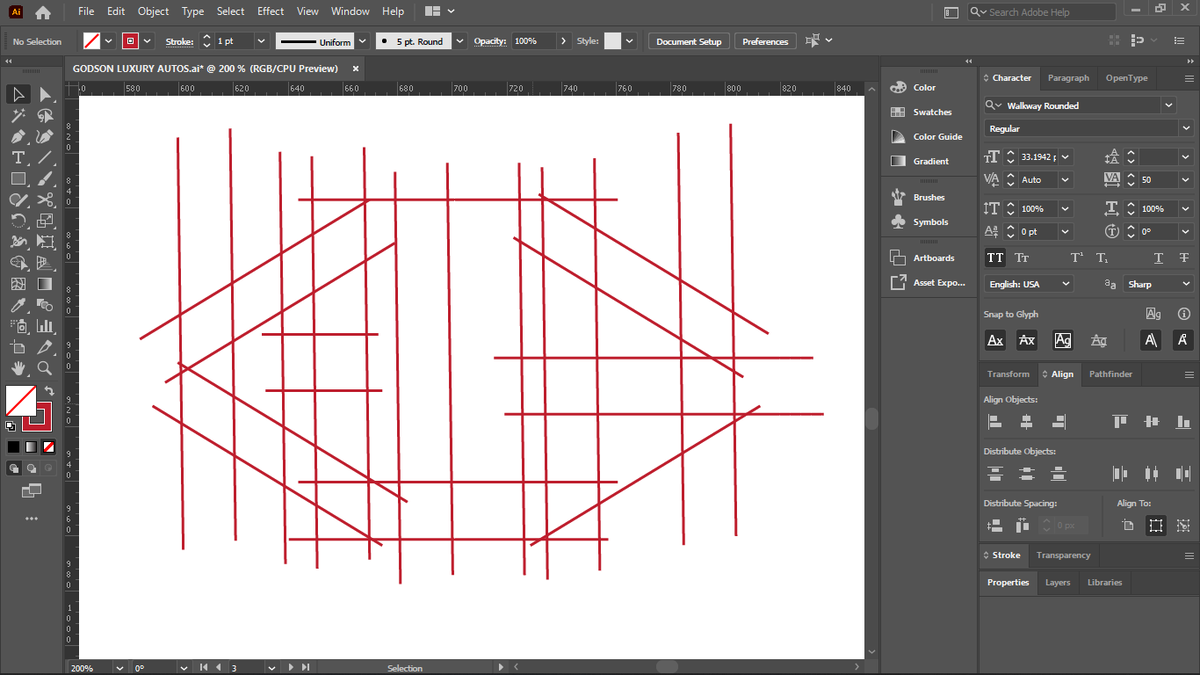Select the Magic Wand tool
1200x675 pixels.
18,116
